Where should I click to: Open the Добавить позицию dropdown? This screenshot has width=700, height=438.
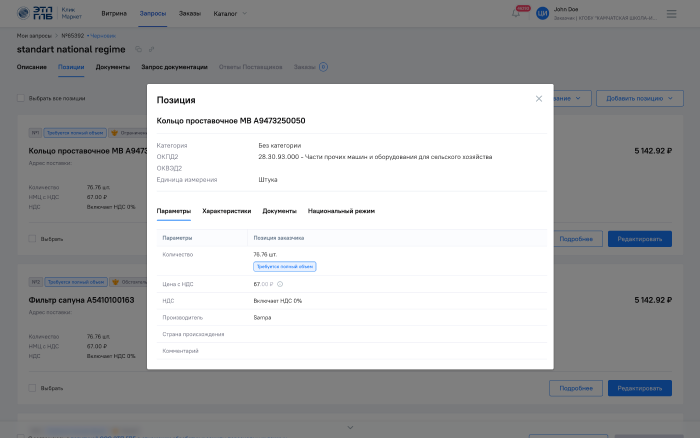[x=639, y=98]
